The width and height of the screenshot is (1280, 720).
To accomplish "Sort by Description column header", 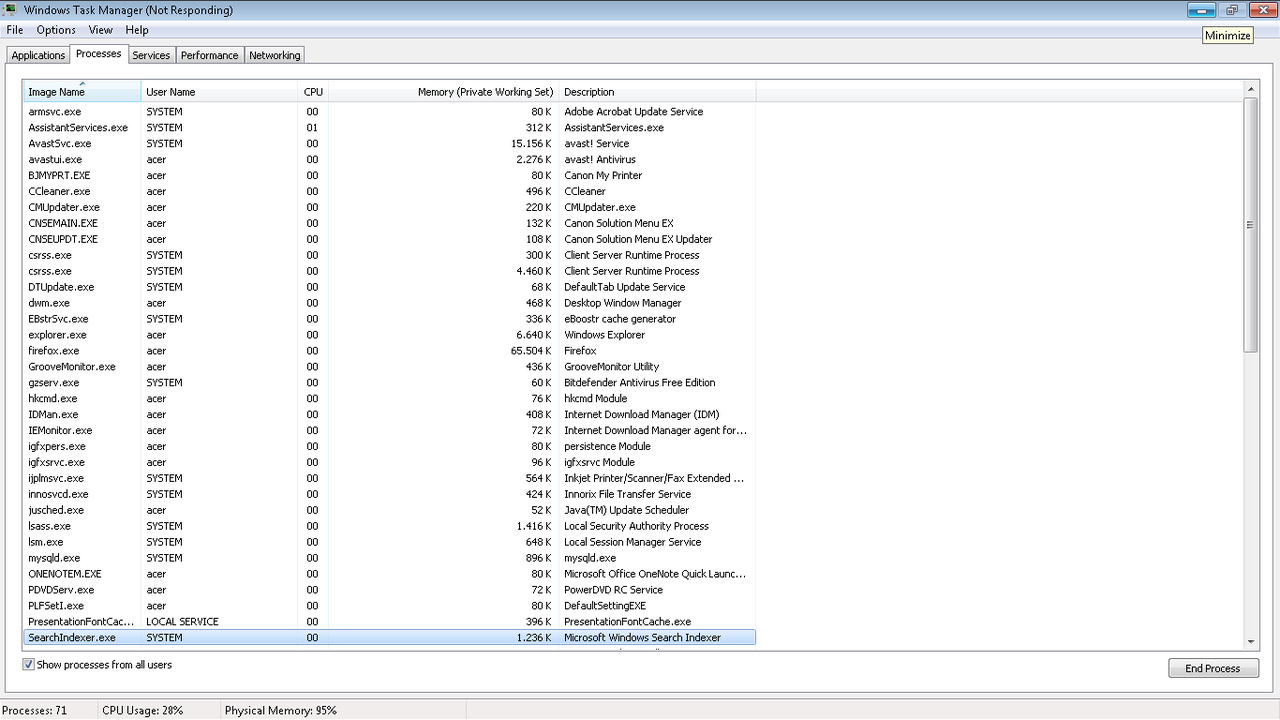I will click(x=657, y=92).
